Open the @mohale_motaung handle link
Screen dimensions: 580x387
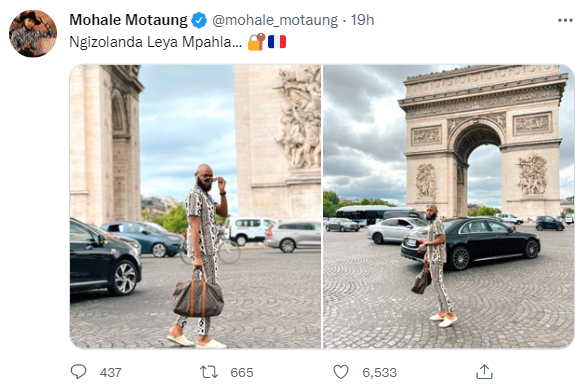click(275, 20)
